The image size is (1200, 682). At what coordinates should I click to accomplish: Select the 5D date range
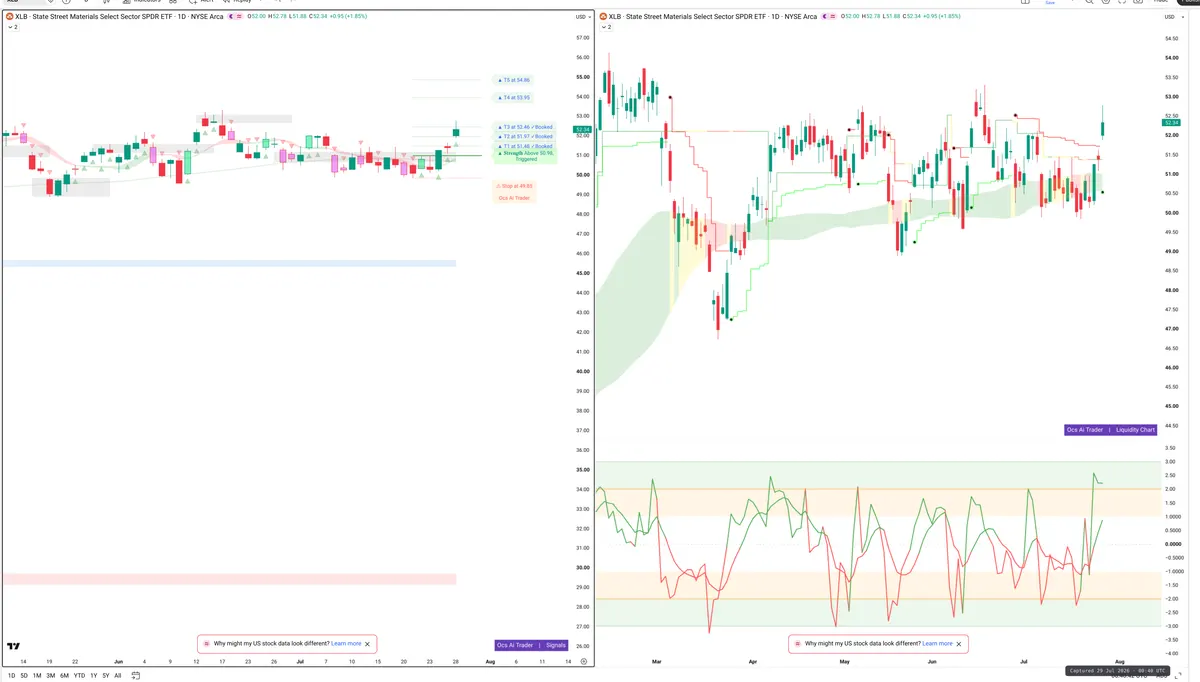click(x=24, y=676)
